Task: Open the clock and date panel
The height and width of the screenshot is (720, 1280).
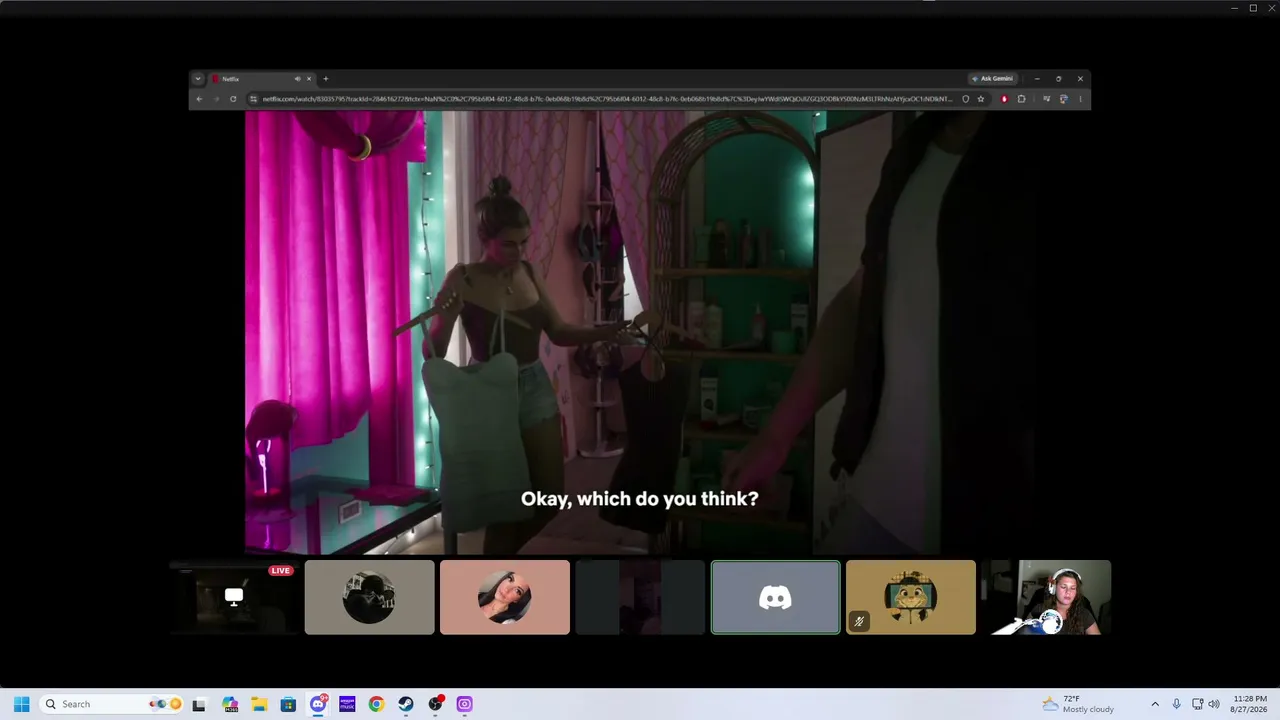Action: coord(1250,704)
